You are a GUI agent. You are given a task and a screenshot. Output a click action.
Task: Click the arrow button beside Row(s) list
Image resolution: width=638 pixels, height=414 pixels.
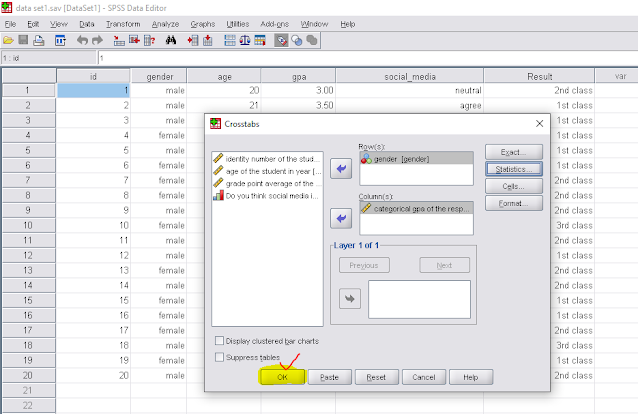341,169
